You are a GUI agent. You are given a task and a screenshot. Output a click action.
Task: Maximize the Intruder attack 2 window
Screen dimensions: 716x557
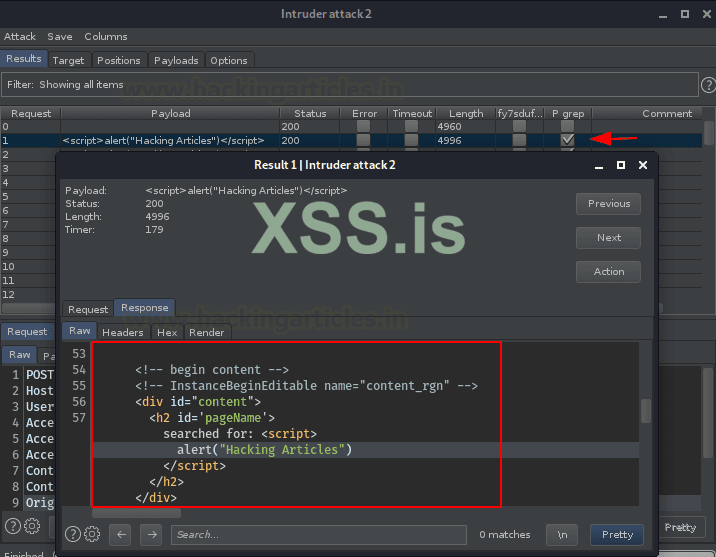coord(684,14)
